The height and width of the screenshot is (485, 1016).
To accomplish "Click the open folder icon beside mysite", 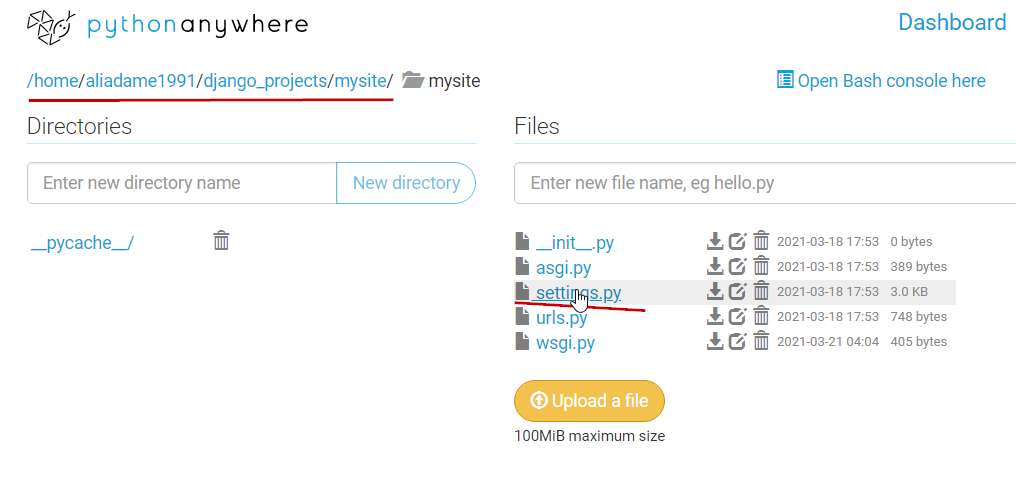I will pyautogui.click(x=413, y=80).
